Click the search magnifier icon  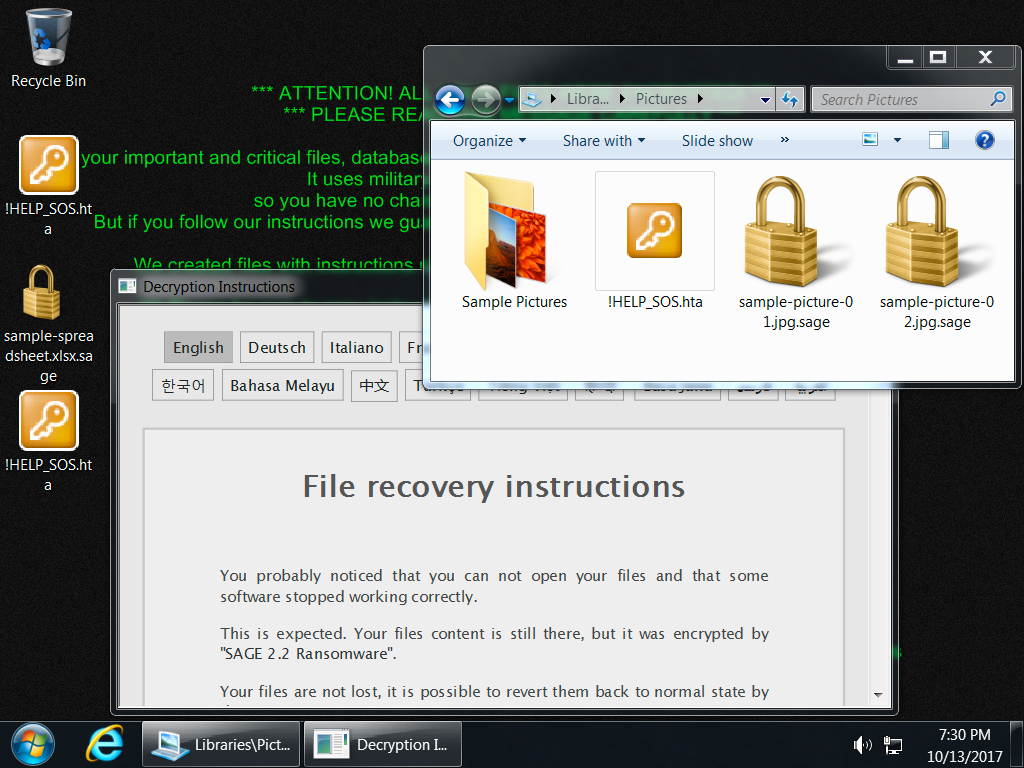pyautogui.click(x=998, y=99)
